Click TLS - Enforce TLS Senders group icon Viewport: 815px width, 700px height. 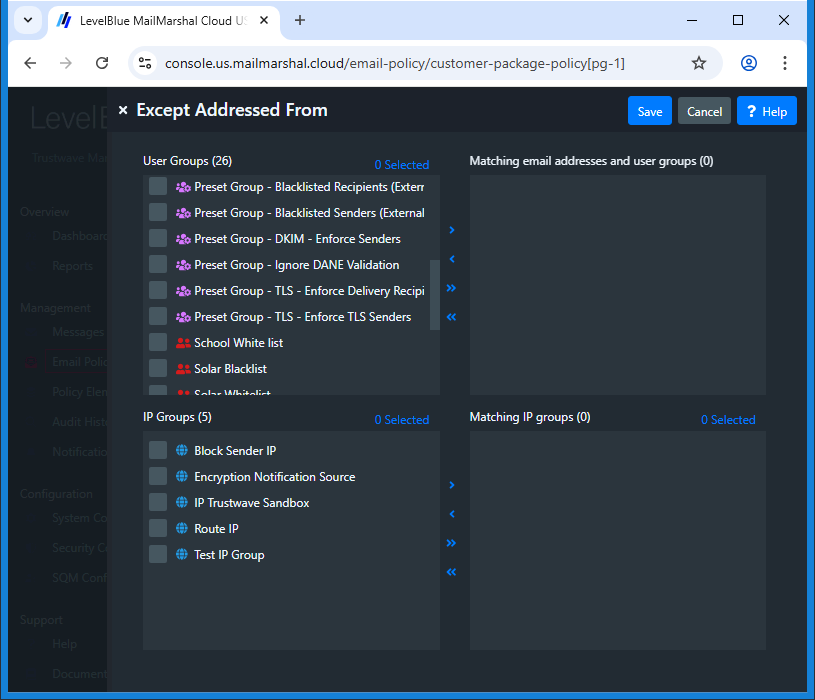pos(183,317)
